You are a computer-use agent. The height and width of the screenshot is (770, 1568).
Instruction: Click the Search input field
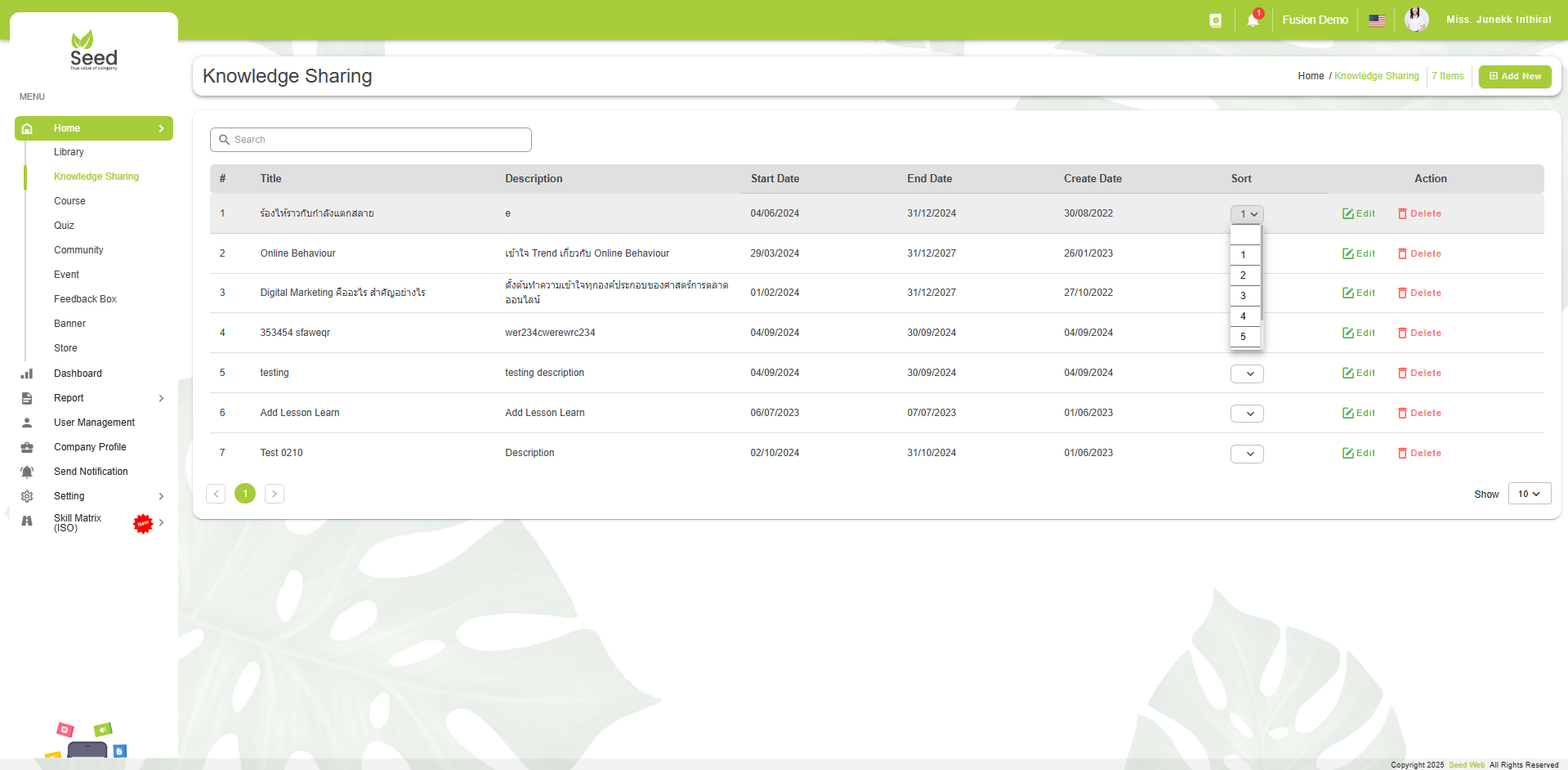click(371, 140)
